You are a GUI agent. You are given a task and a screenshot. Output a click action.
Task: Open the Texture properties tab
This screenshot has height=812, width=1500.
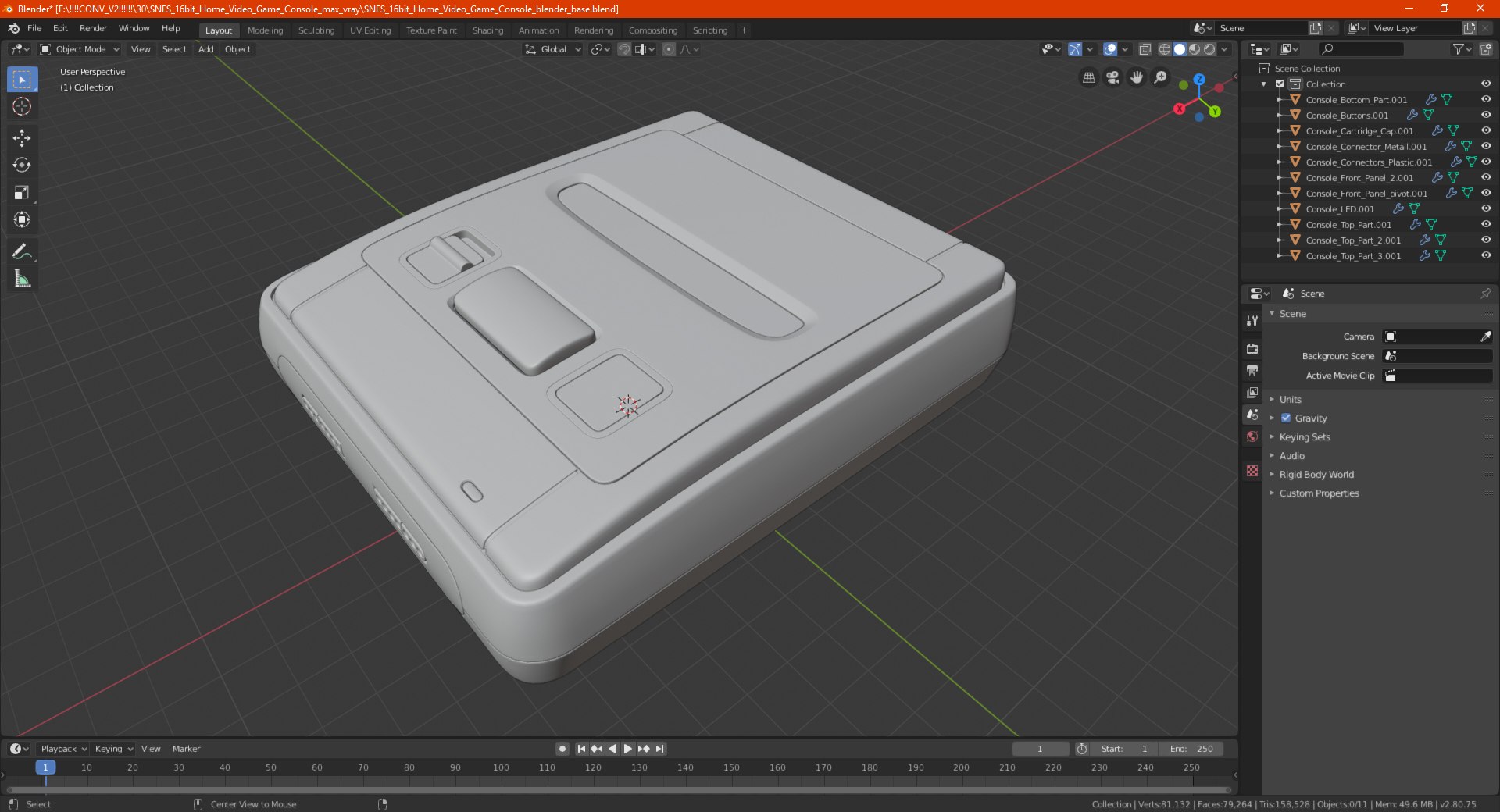[1252, 471]
